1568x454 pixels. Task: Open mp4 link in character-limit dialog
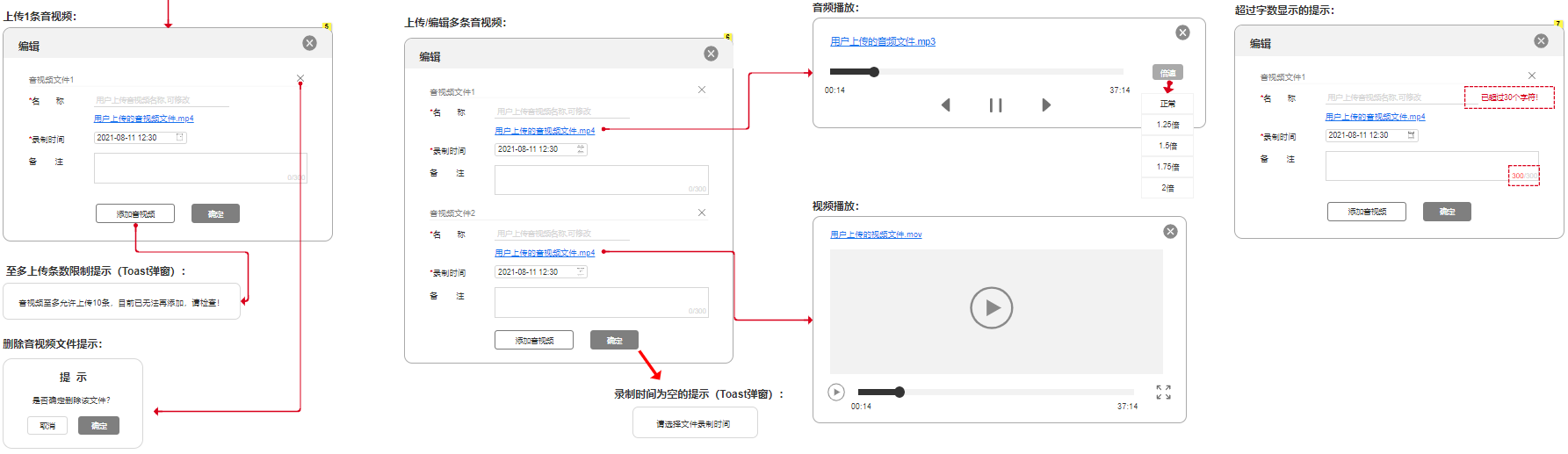[x=1376, y=117]
